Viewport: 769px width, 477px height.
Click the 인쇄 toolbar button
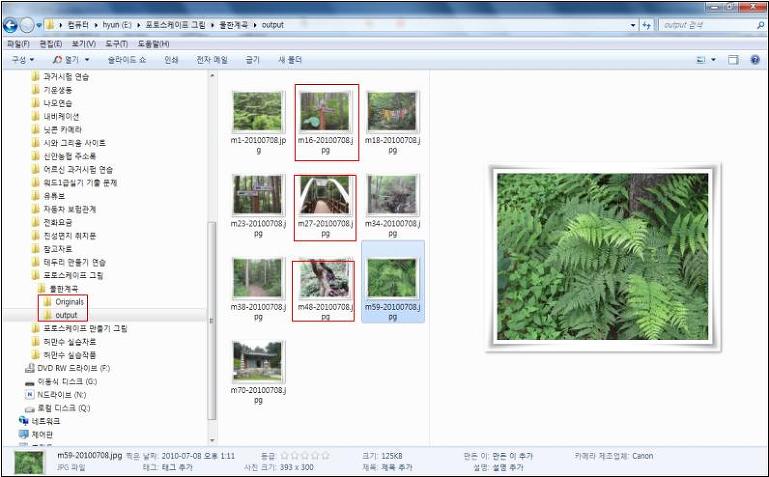click(x=171, y=60)
